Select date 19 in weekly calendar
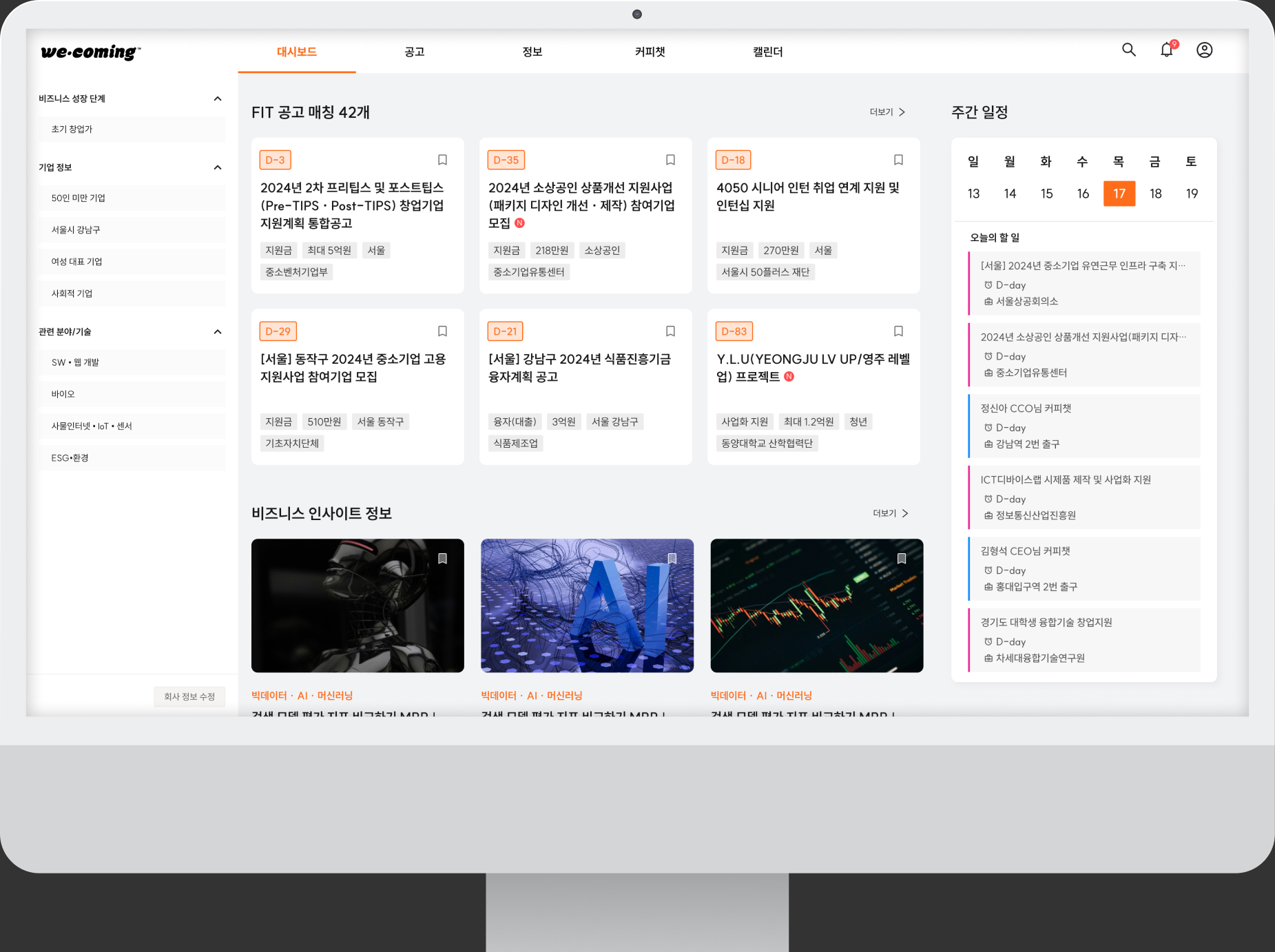Viewport: 1275px width, 952px height. tap(1192, 194)
